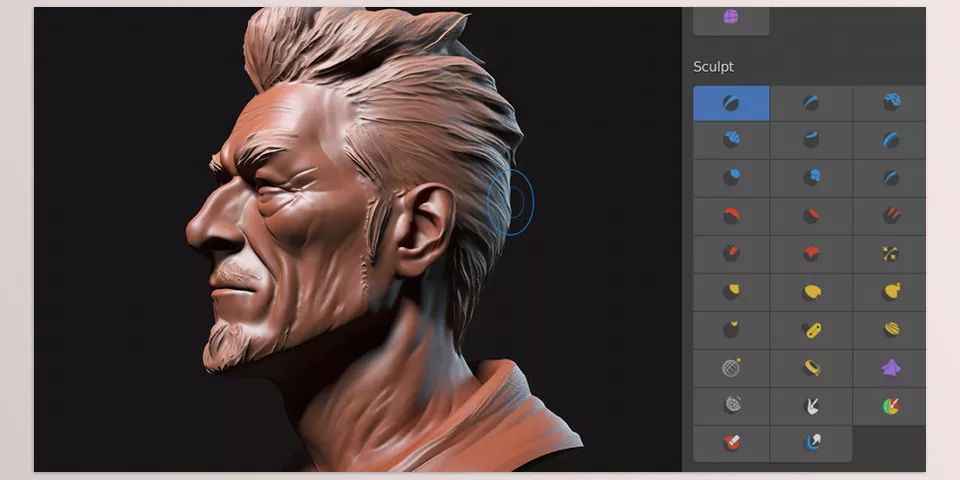Screen dimensions: 960x480
Task: Pick the Inflate brush
Action: coord(731,179)
